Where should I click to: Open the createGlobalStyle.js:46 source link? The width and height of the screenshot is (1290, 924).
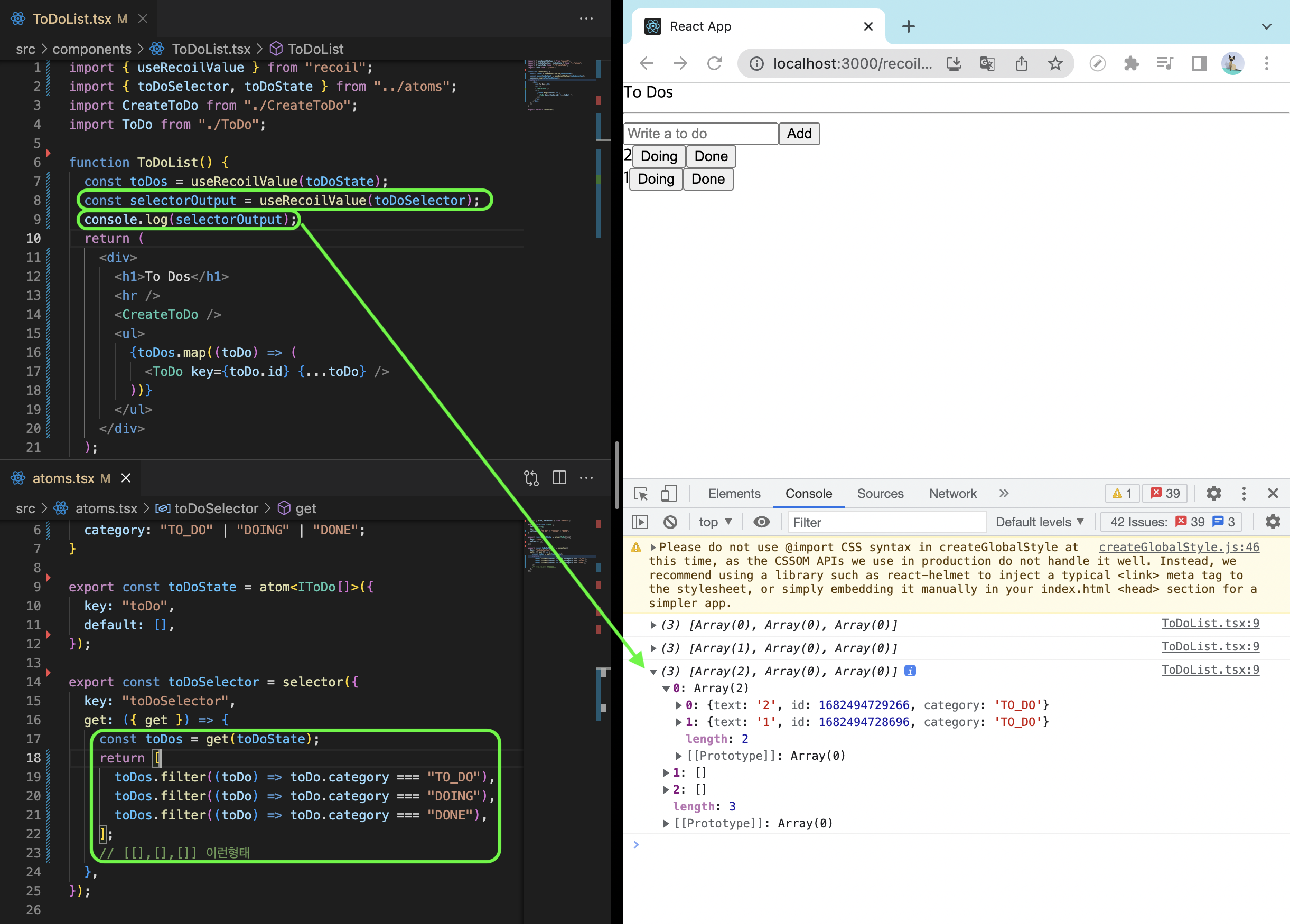pyautogui.click(x=1179, y=547)
